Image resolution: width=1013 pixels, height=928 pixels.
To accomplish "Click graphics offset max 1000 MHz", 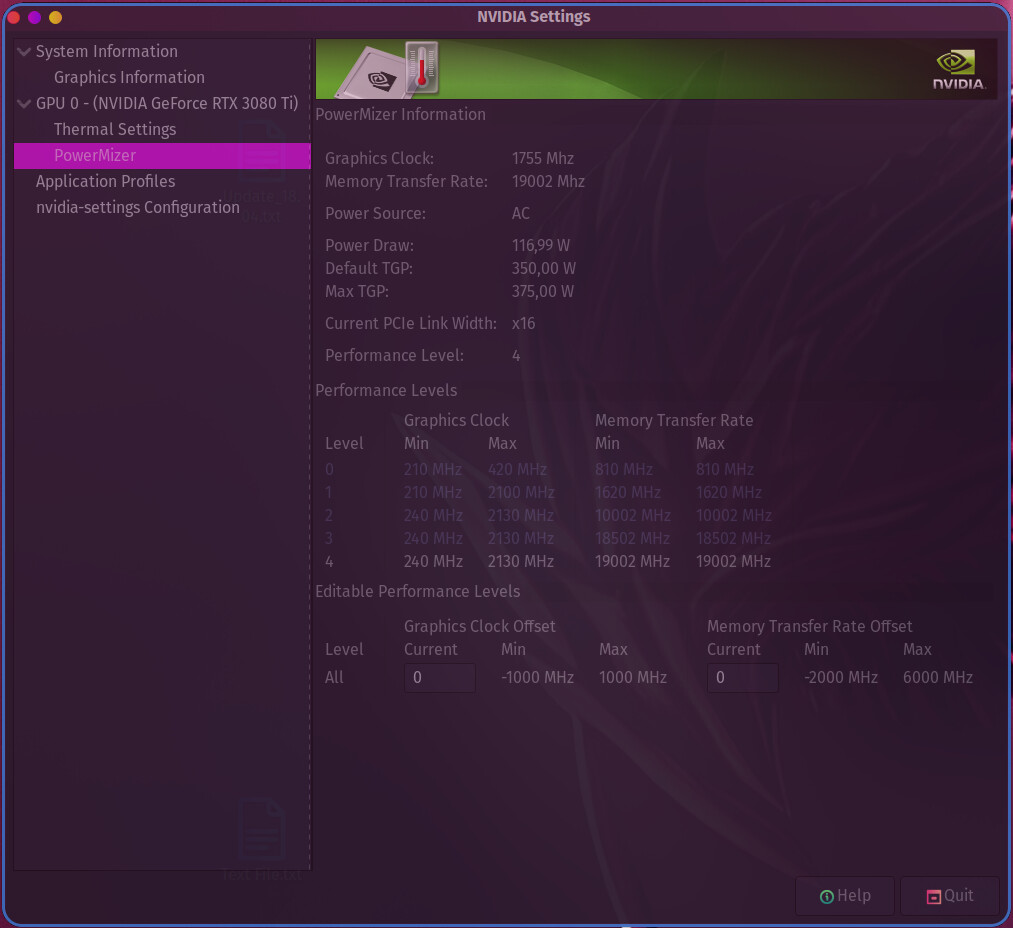I will pos(632,678).
